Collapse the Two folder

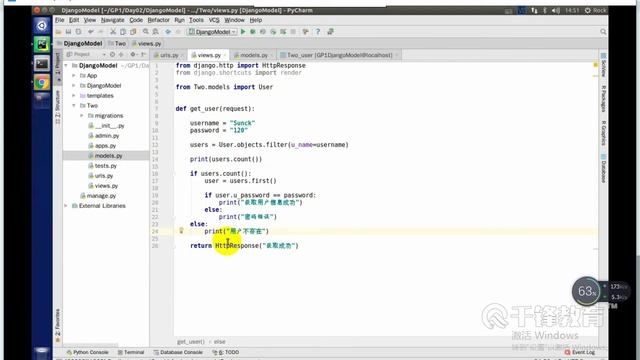click(74, 106)
